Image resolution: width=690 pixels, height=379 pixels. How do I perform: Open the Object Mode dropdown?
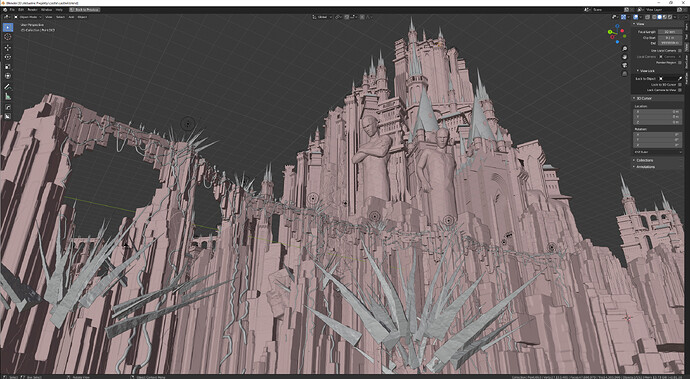[28, 17]
